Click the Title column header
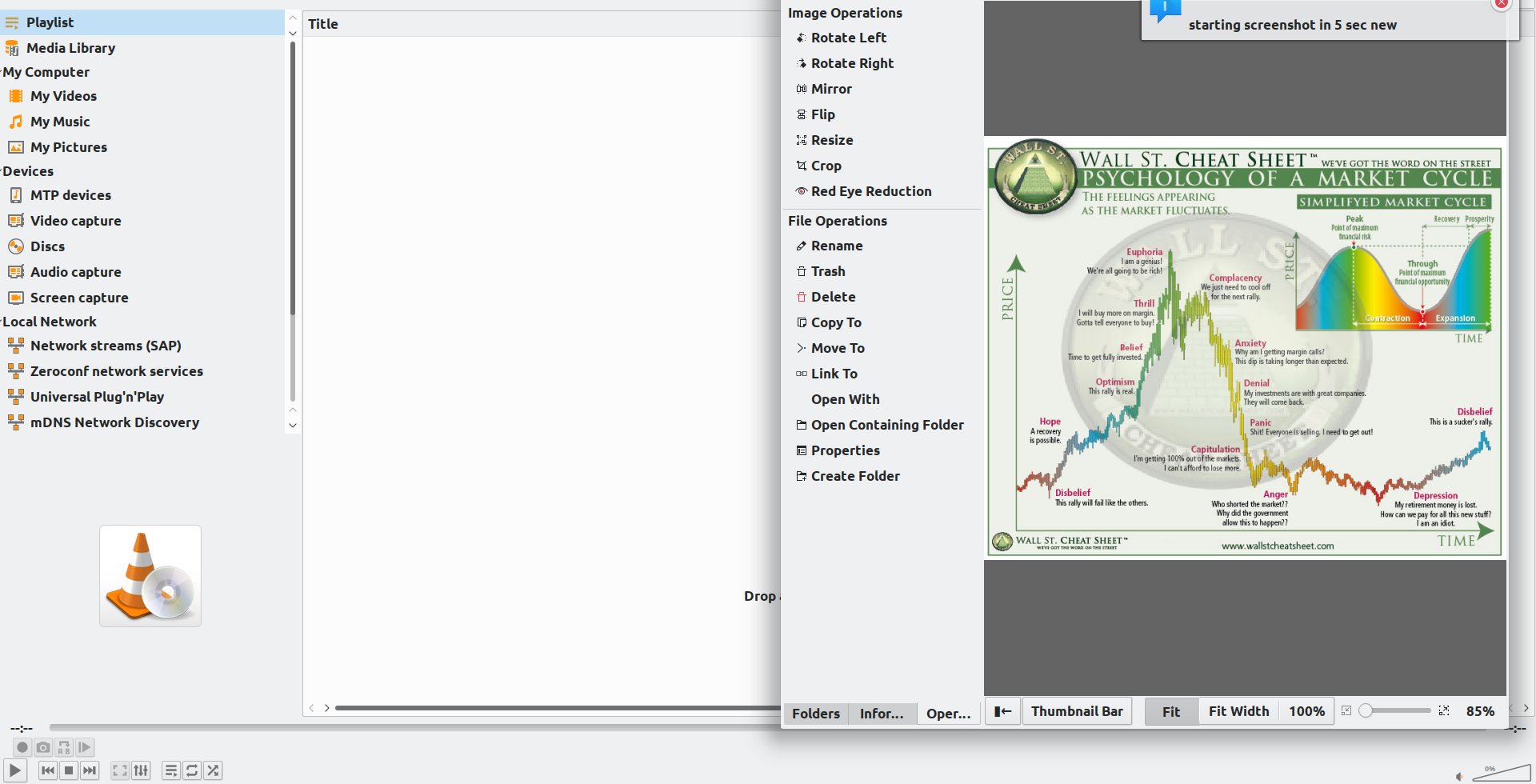The image size is (1536, 784). [x=542, y=24]
